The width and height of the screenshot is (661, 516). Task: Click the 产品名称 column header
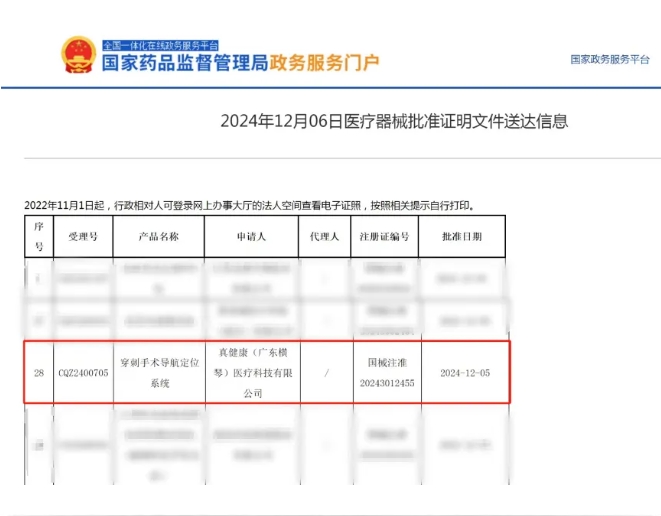tap(159, 236)
